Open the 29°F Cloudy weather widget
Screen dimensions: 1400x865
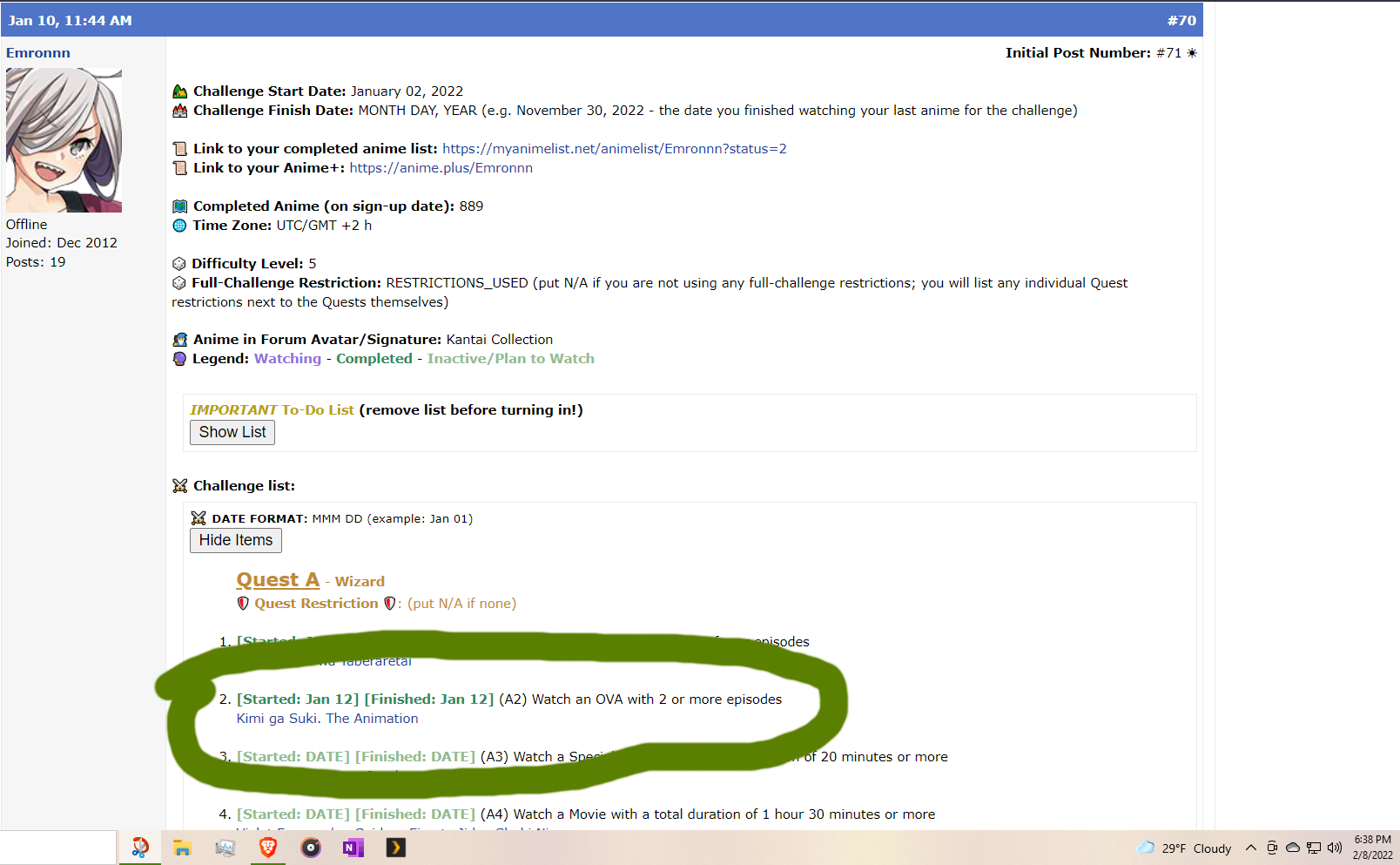tap(1185, 848)
